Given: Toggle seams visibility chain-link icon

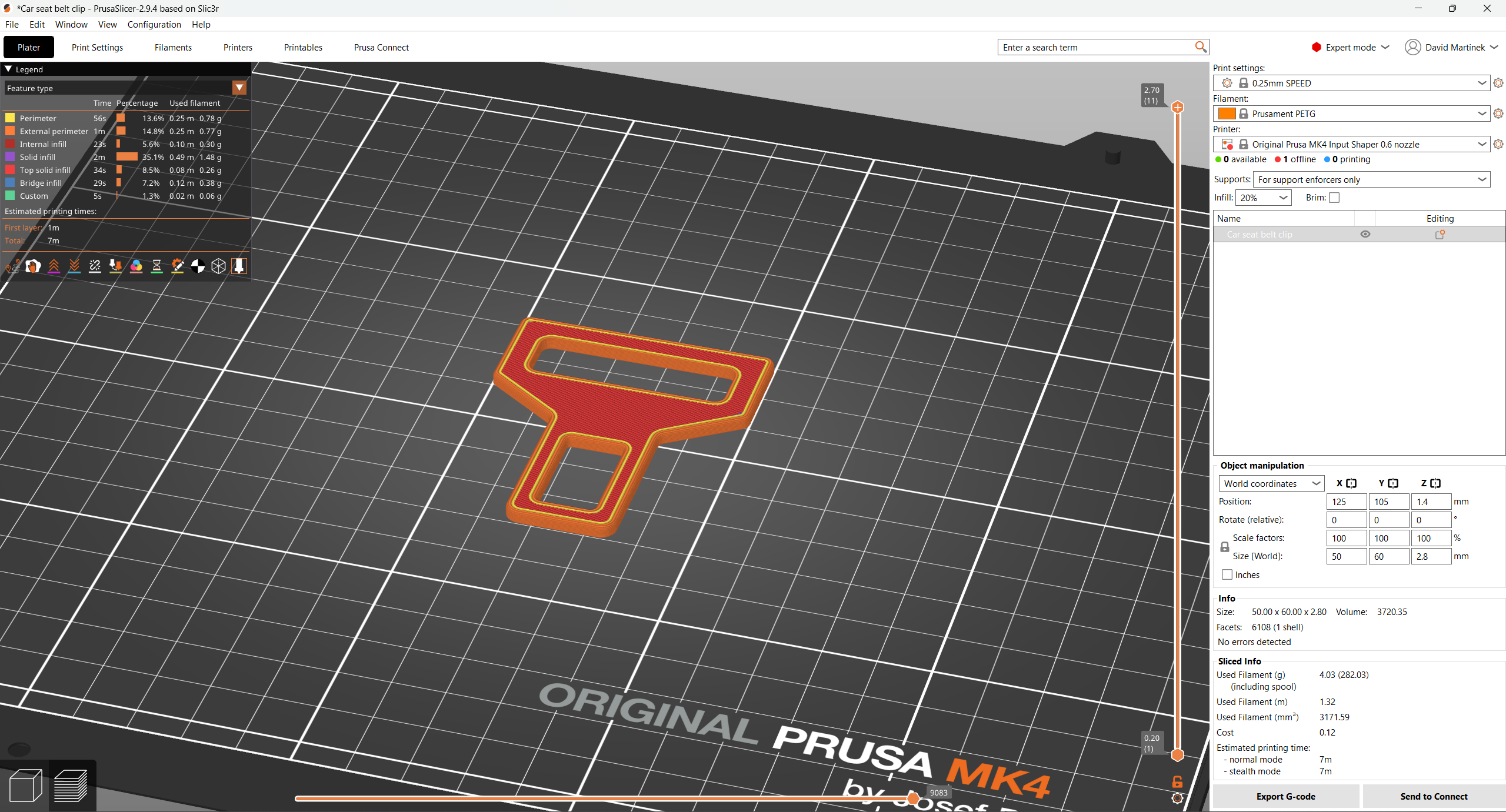Looking at the screenshot, I should (x=95, y=266).
